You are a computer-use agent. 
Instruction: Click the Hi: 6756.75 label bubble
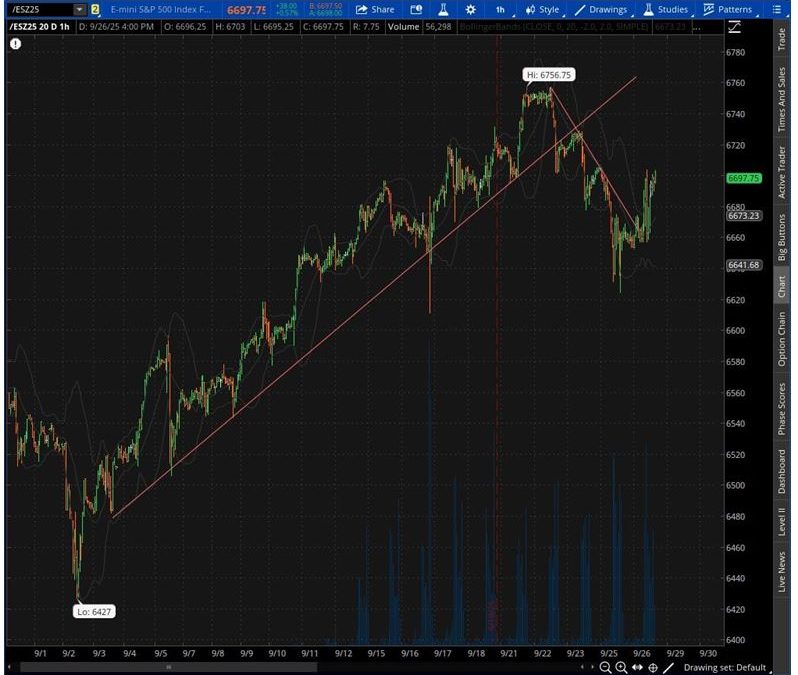click(x=549, y=75)
